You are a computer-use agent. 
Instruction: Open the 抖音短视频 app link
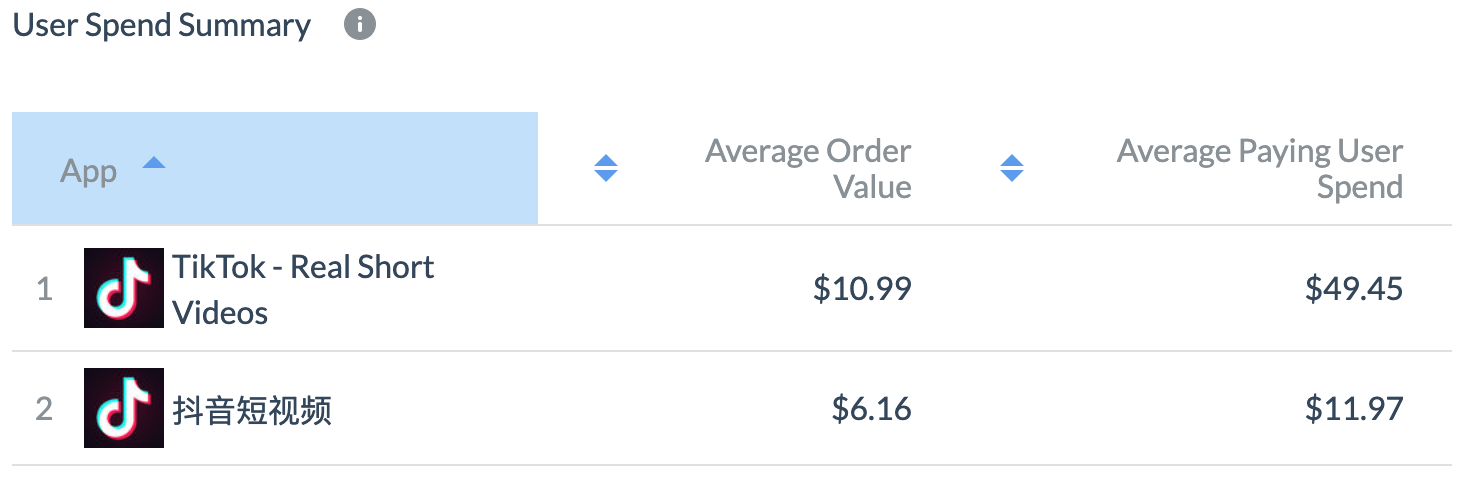pyautogui.click(x=252, y=409)
